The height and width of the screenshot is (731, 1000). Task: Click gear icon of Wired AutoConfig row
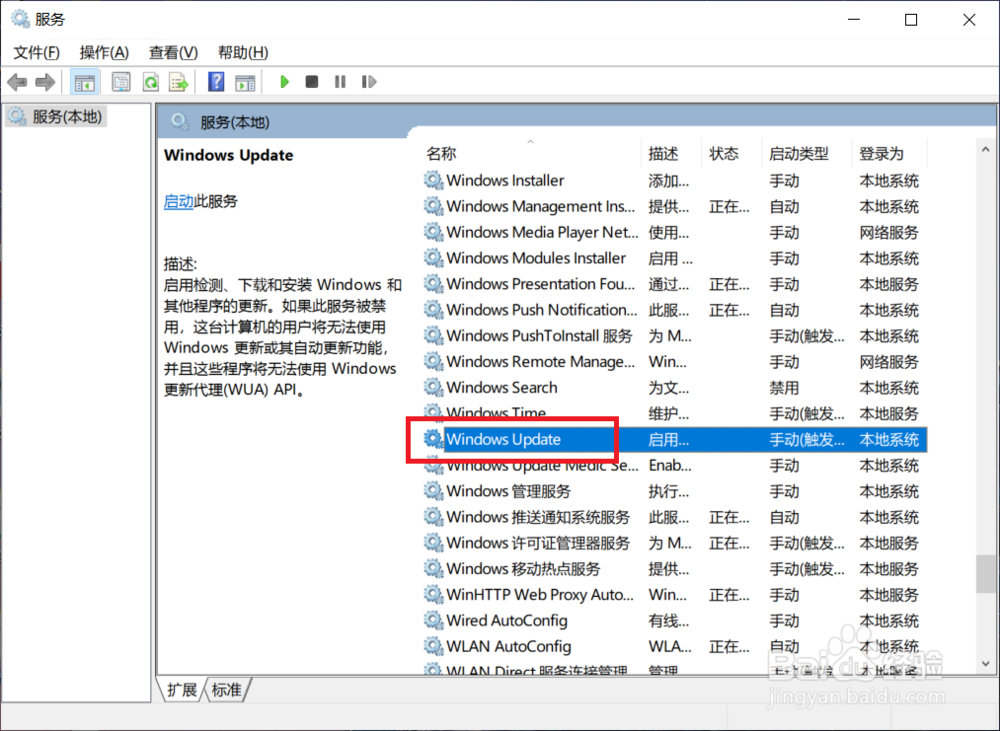coord(434,620)
